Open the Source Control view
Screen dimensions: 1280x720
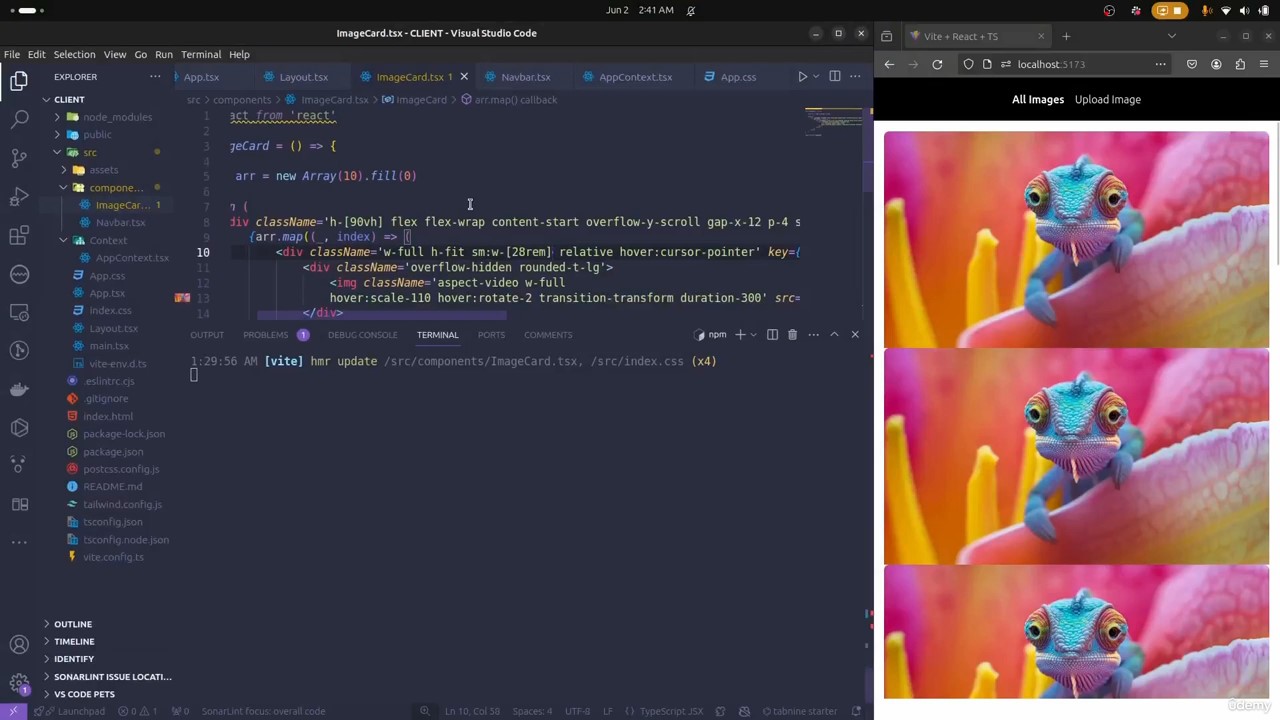pos(19,158)
